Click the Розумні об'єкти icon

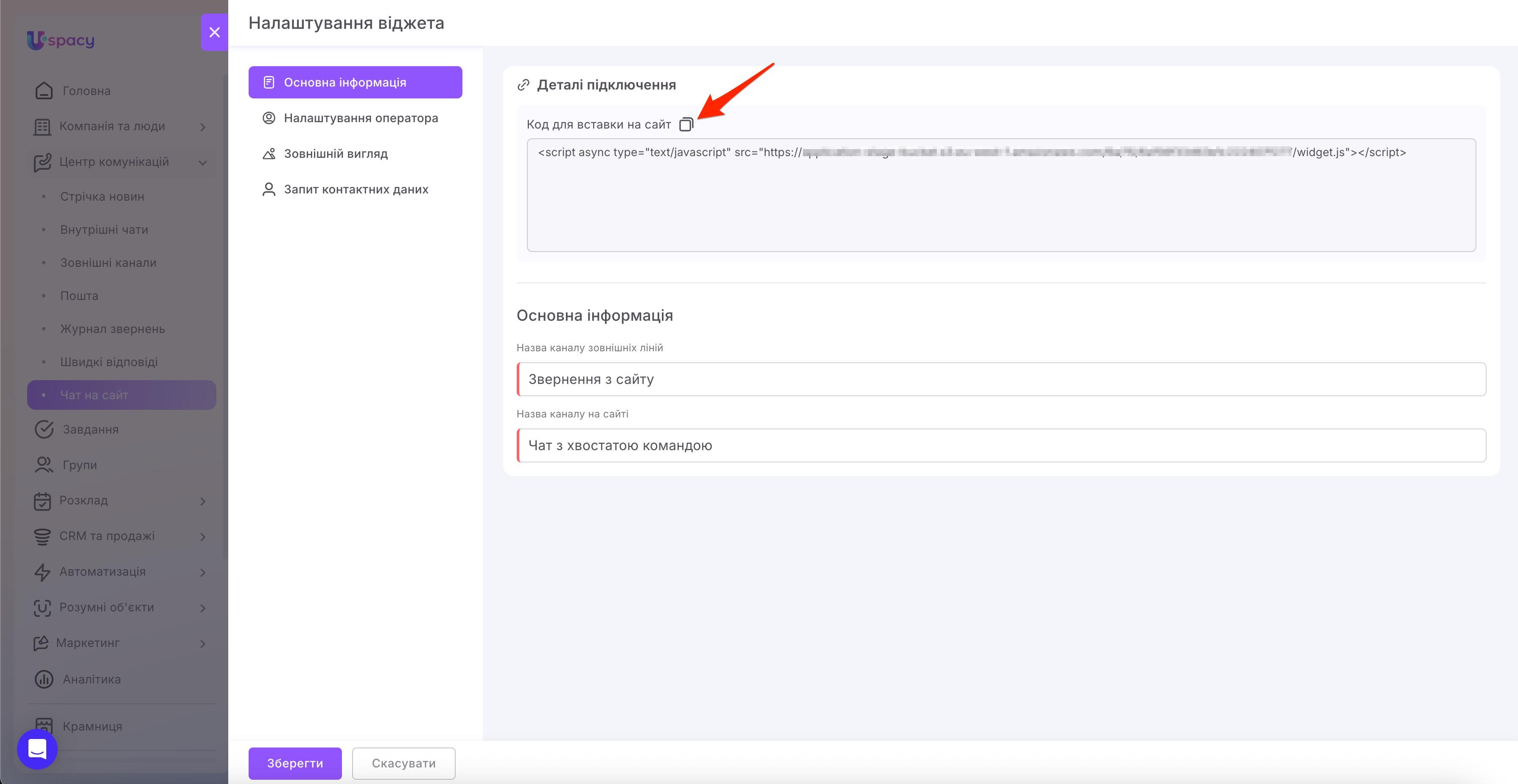pyautogui.click(x=42, y=608)
